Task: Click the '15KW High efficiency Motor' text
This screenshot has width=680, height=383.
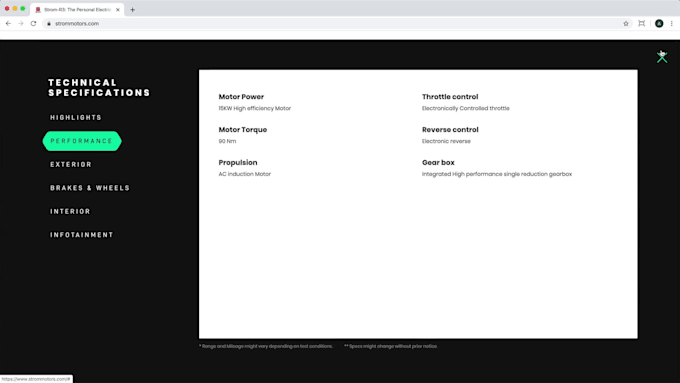Action: tap(255, 108)
